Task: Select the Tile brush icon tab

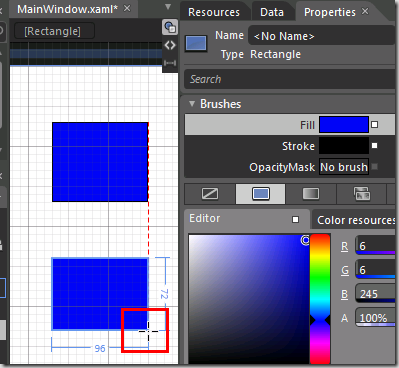Action: click(x=362, y=194)
